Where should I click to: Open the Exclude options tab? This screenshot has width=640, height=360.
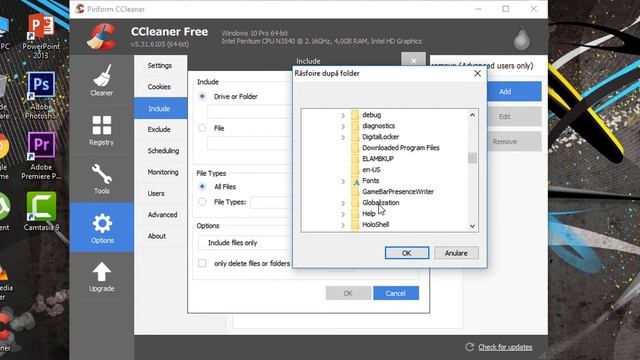point(160,129)
